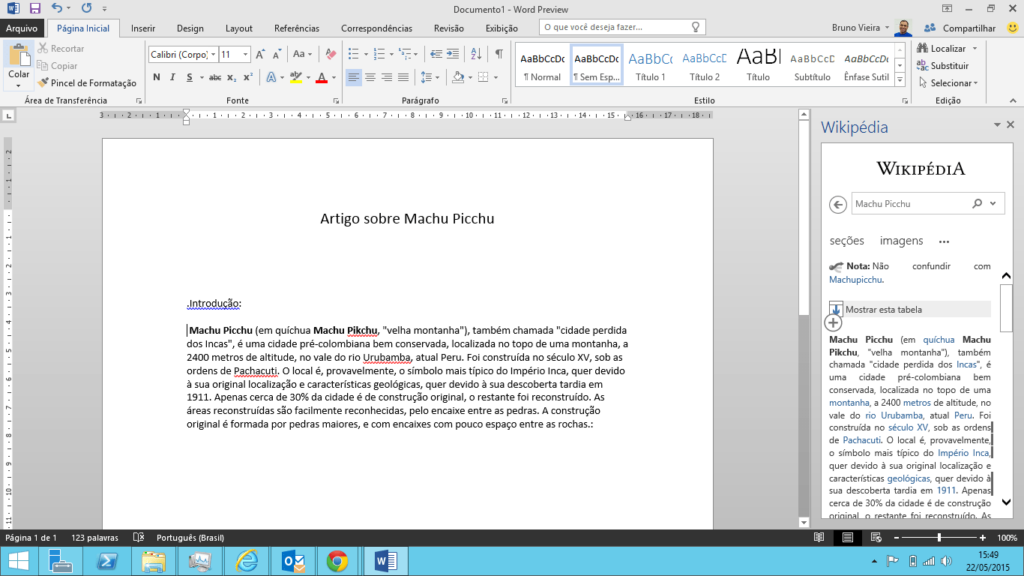This screenshot has height=576, width=1024.
Task: Open the Wikipédia task pane options menu
Action: point(997,125)
